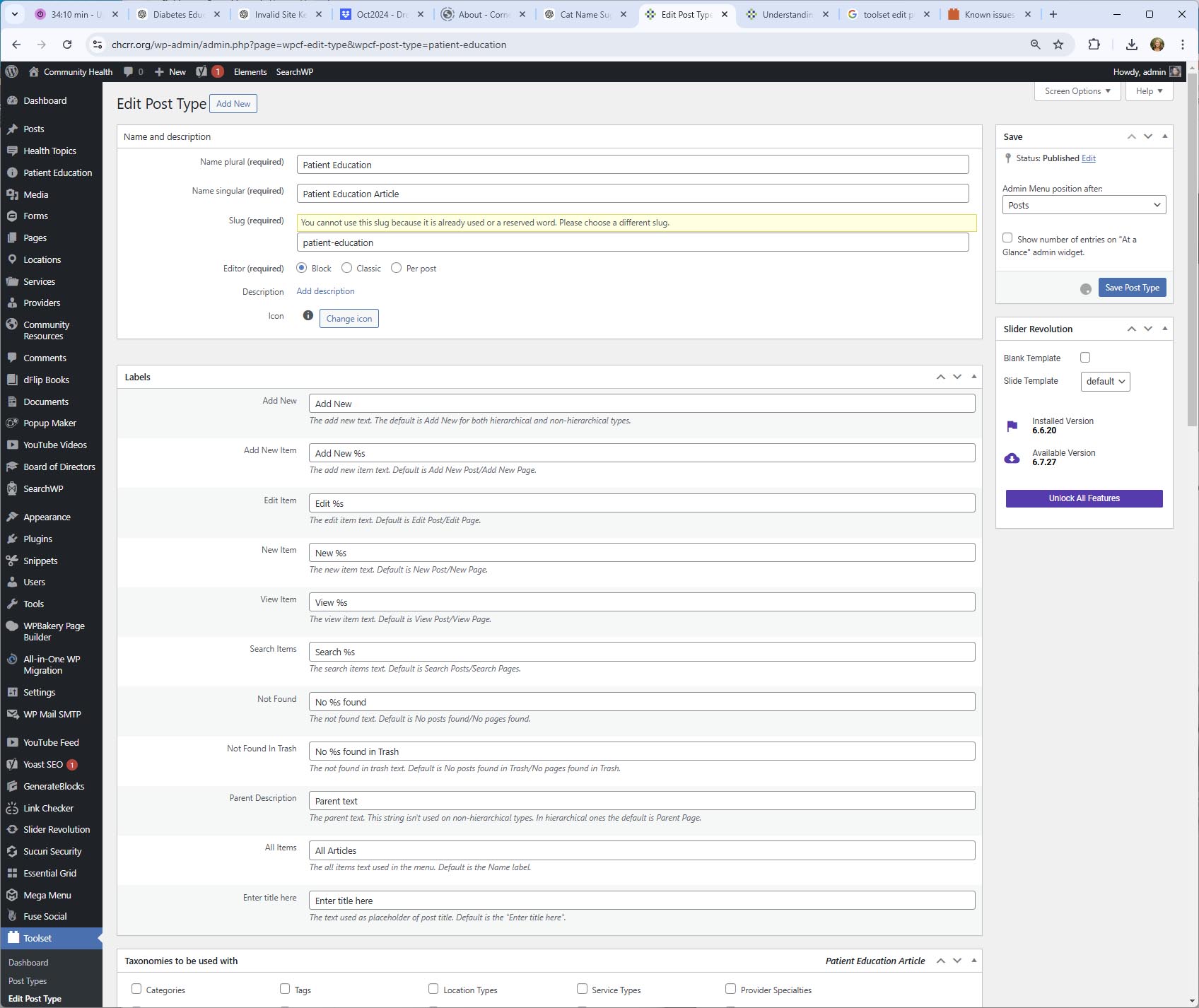
Task: Switch to the Diabetes Edu browser tab
Action: coord(178,14)
